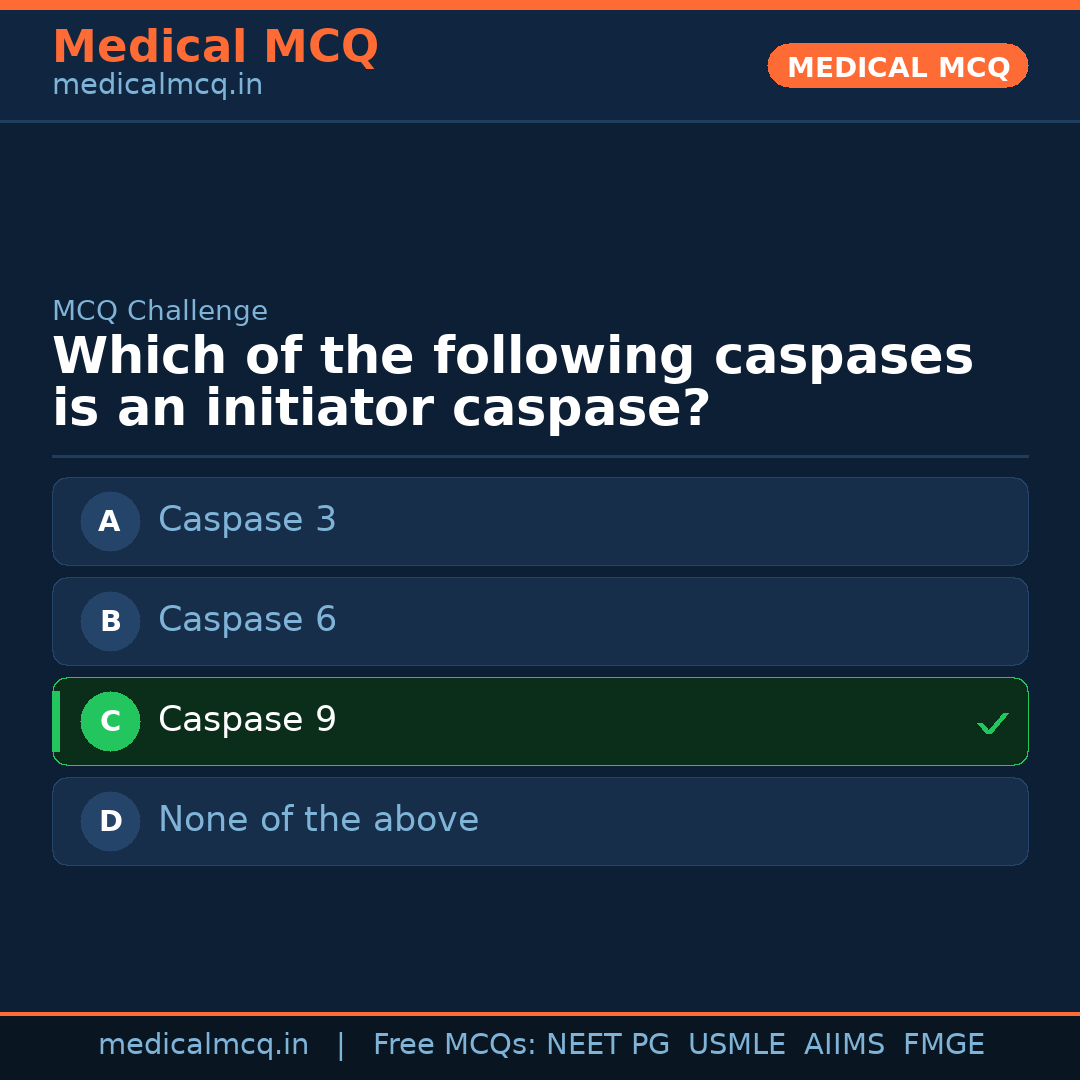Expand the None of the above card

tap(540, 821)
